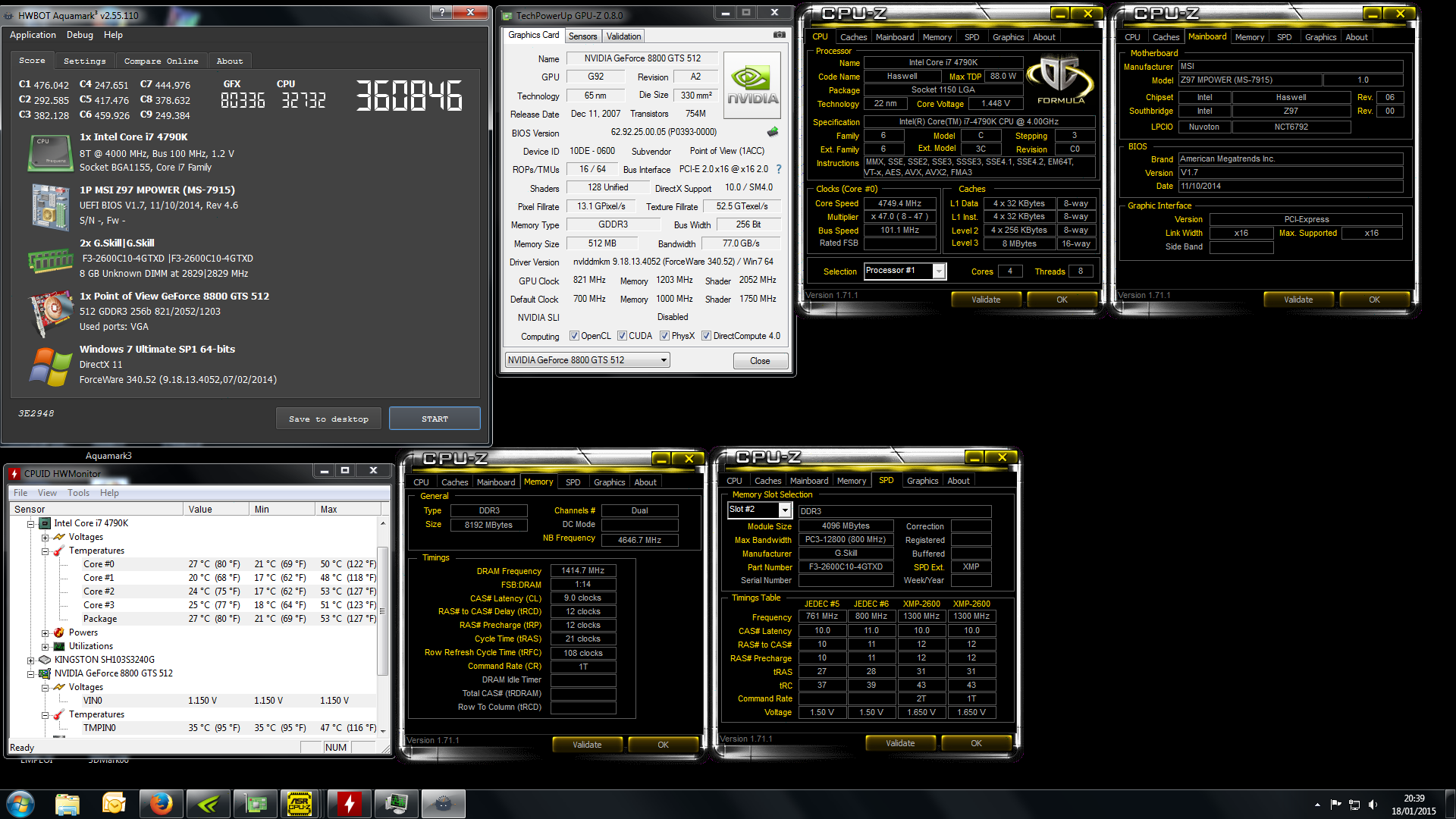Click the Utilizations graph icon in HWMonitor
The height and width of the screenshot is (819, 1456).
point(59,646)
